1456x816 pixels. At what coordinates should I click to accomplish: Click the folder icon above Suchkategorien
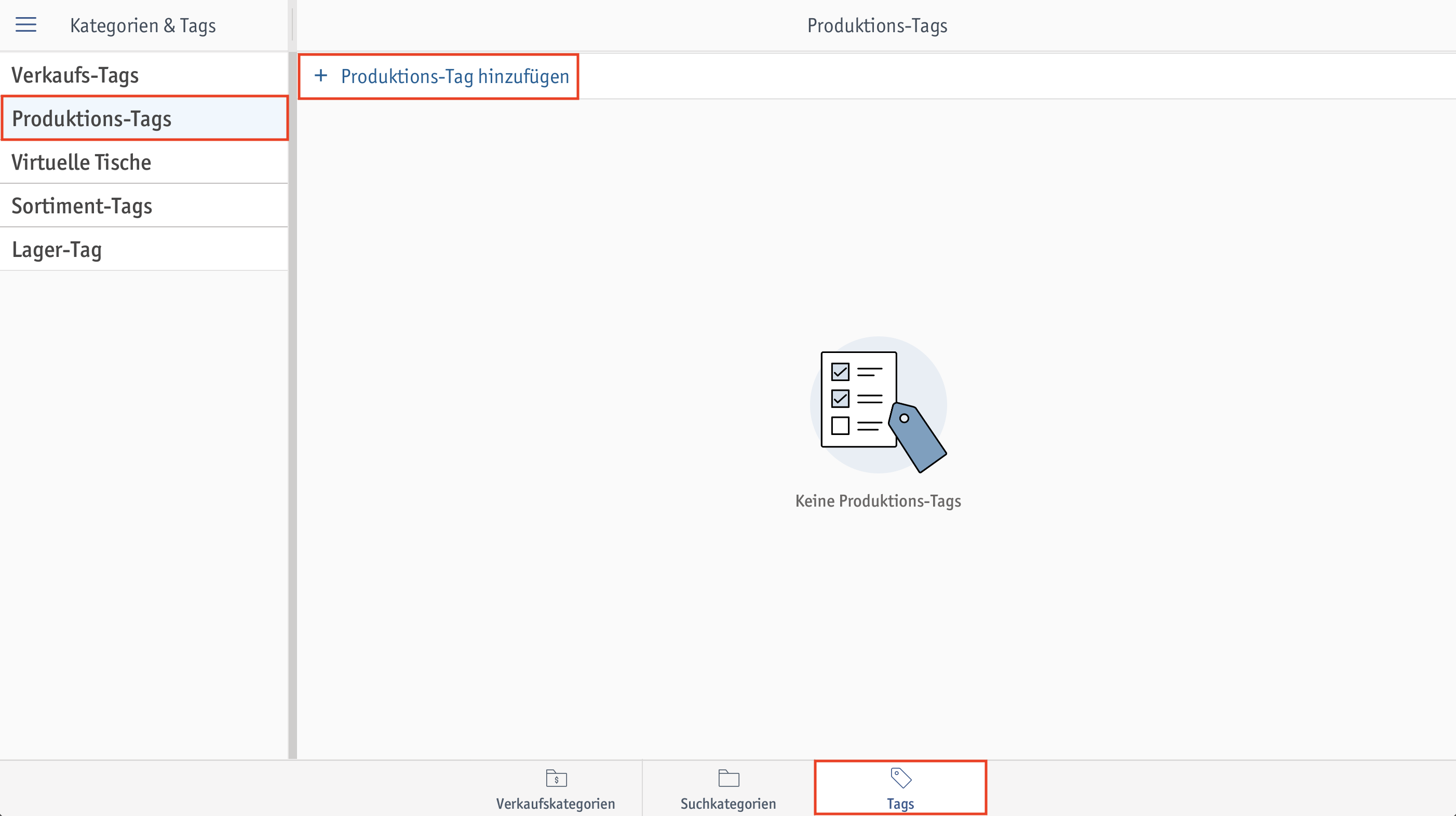(x=729, y=778)
